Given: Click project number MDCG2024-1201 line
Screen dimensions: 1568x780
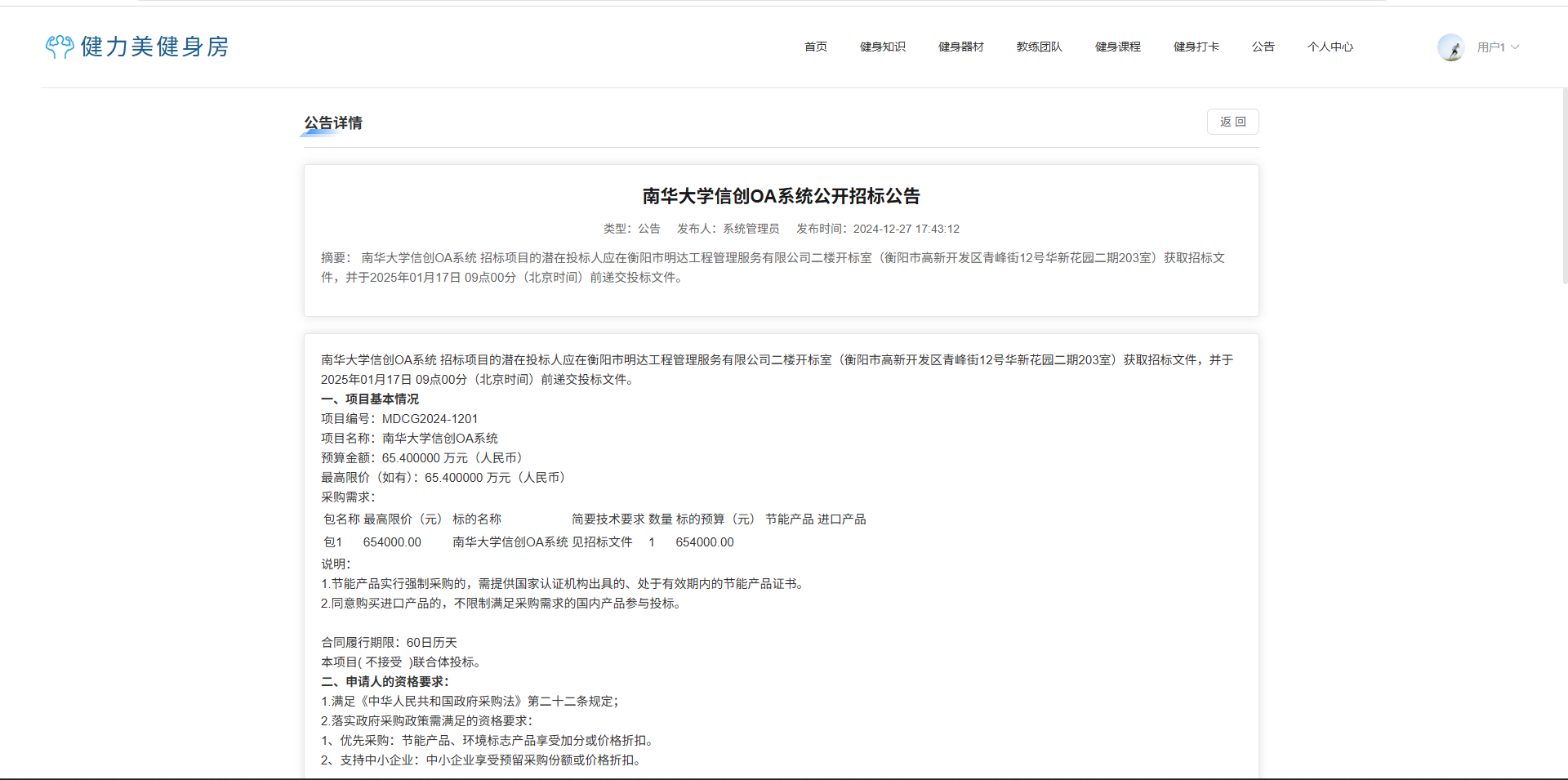Looking at the screenshot, I should click(399, 418).
